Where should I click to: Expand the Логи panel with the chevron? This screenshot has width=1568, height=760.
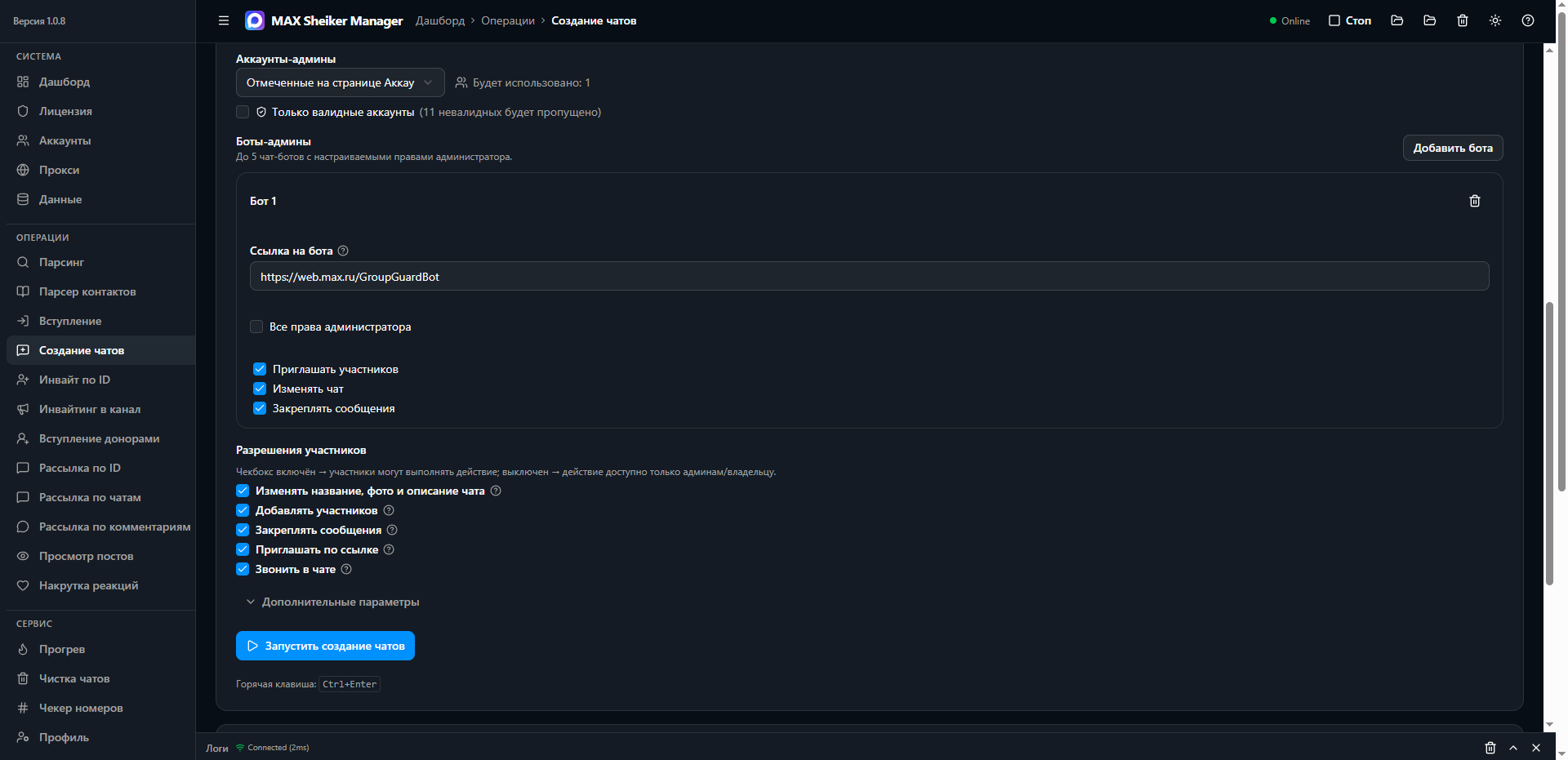pyautogui.click(x=1513, y=748)
